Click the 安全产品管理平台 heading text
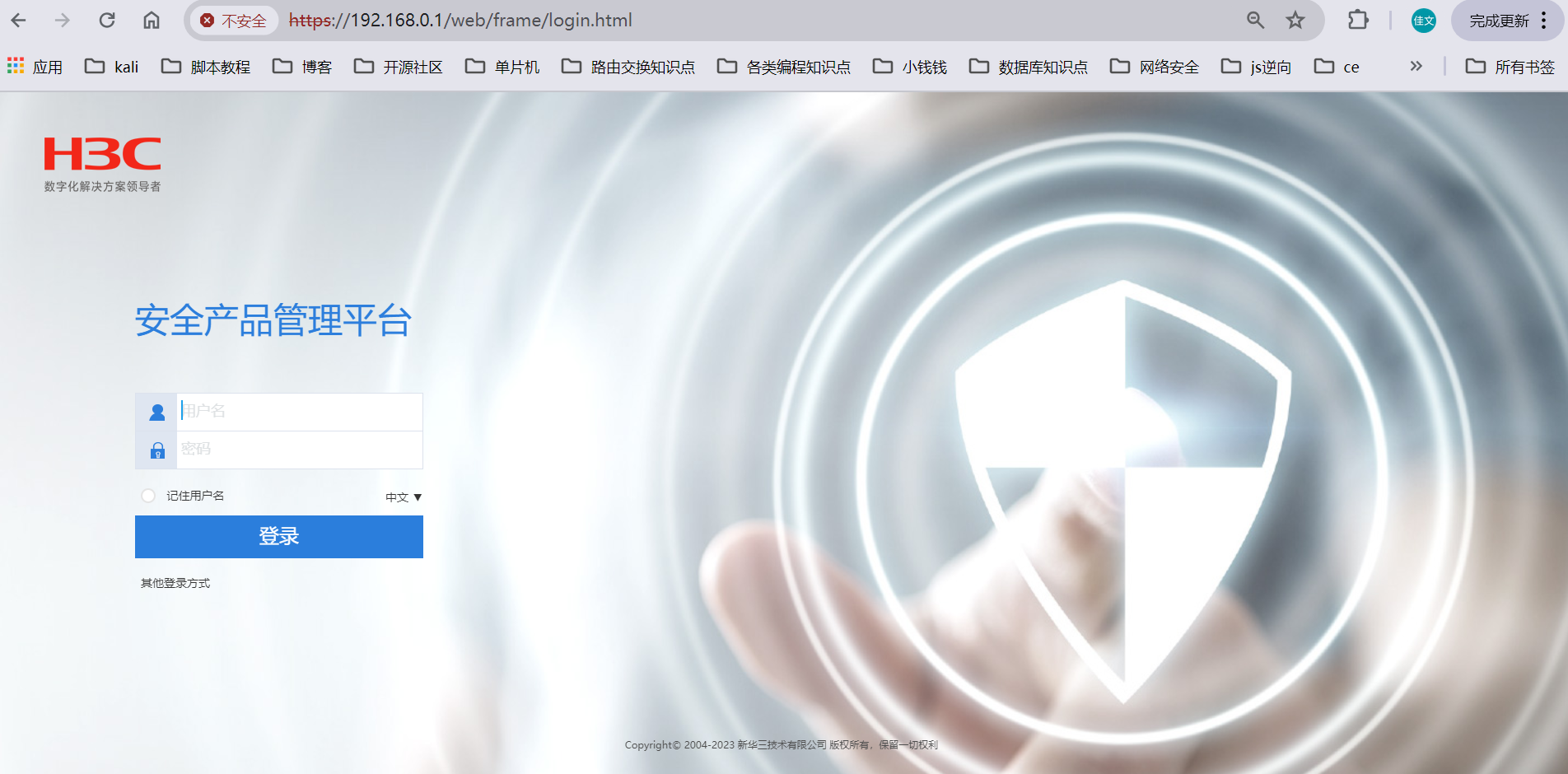Image resolution: width=1568 pixels, height=774 pixels. point(273,320)
